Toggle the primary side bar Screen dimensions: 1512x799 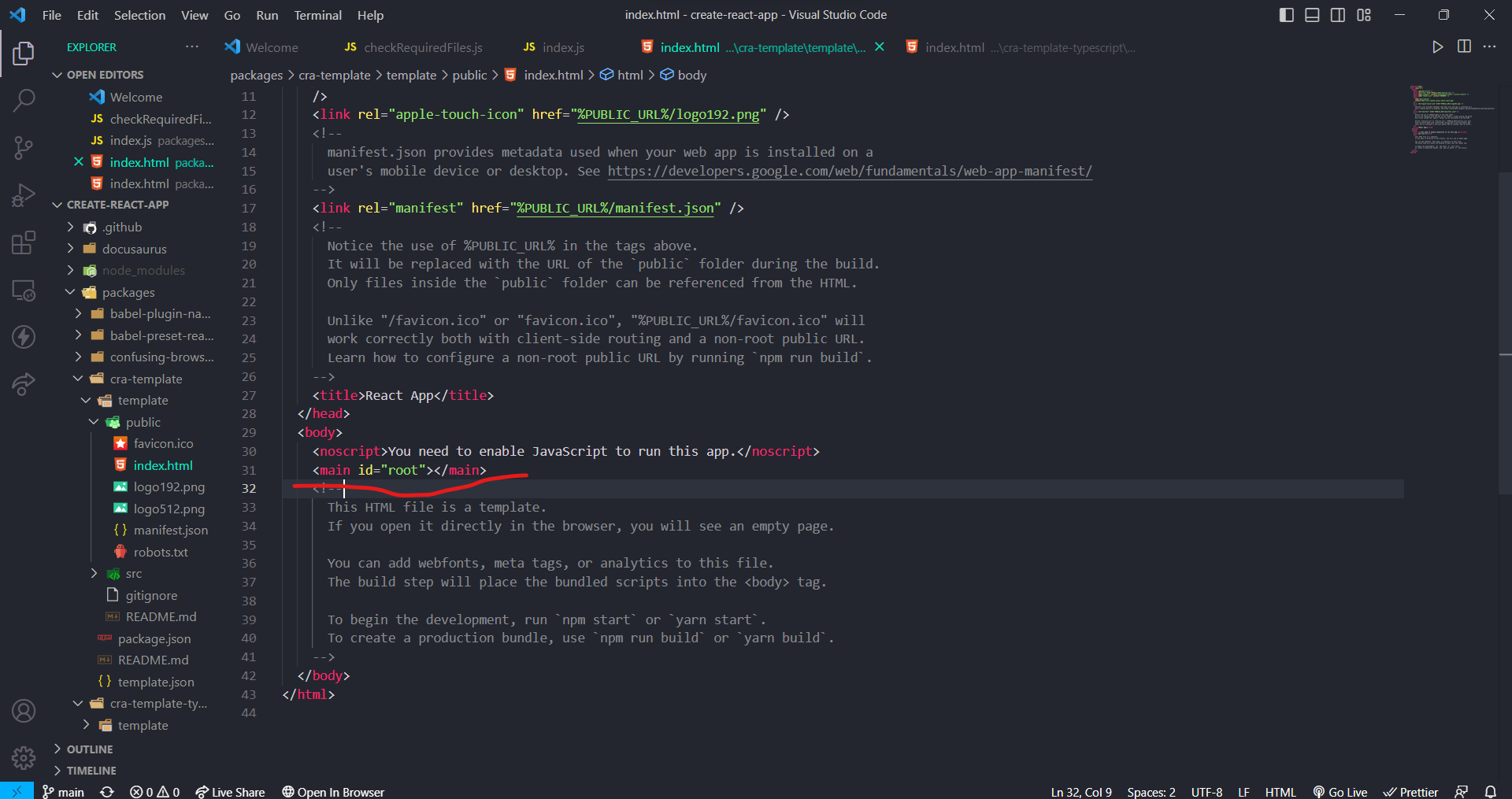[1286, 14]
